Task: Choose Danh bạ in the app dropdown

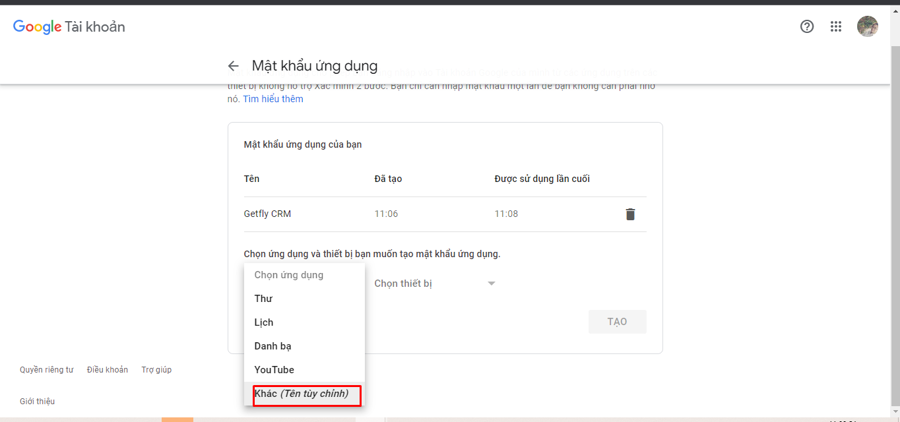Action: tap(273, 346)
